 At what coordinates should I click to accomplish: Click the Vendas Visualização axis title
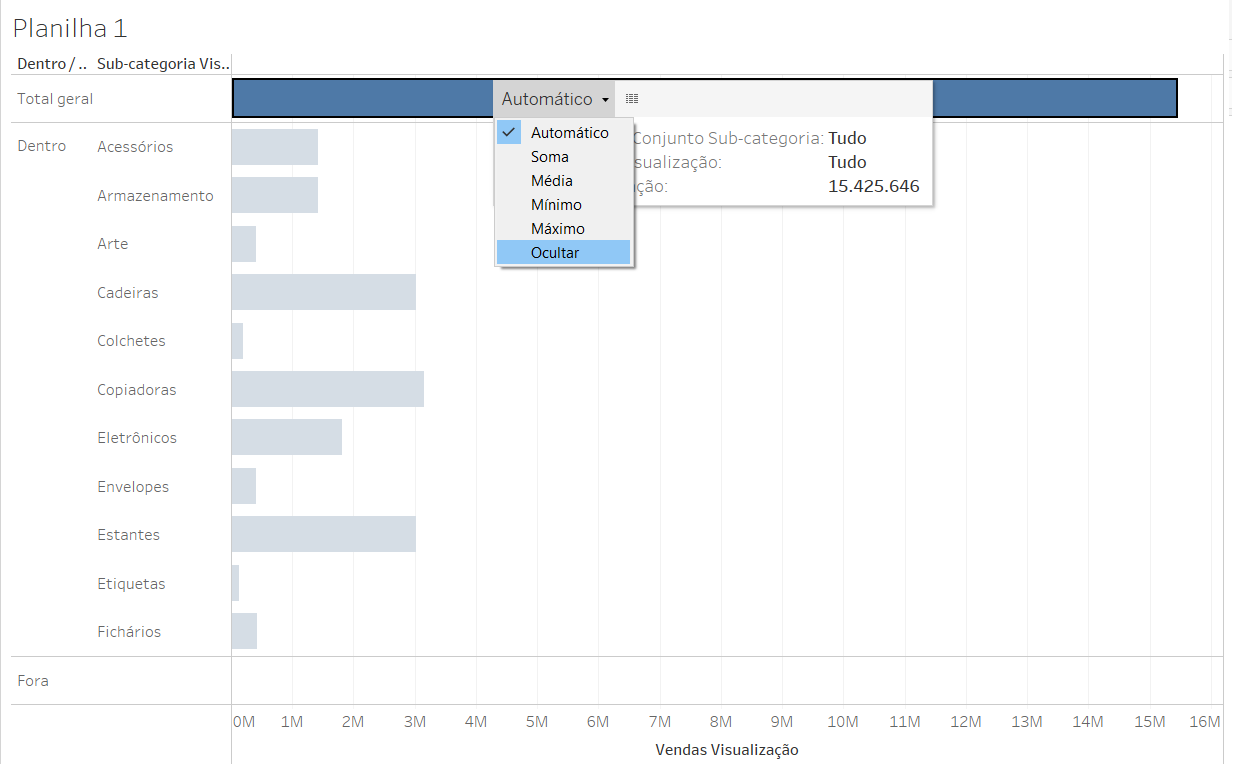point(727,749)
